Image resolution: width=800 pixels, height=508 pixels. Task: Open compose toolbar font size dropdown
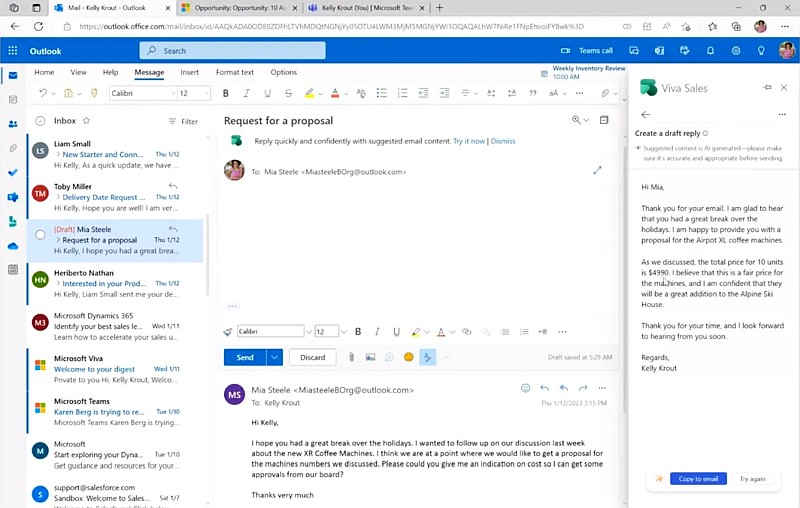343,332
